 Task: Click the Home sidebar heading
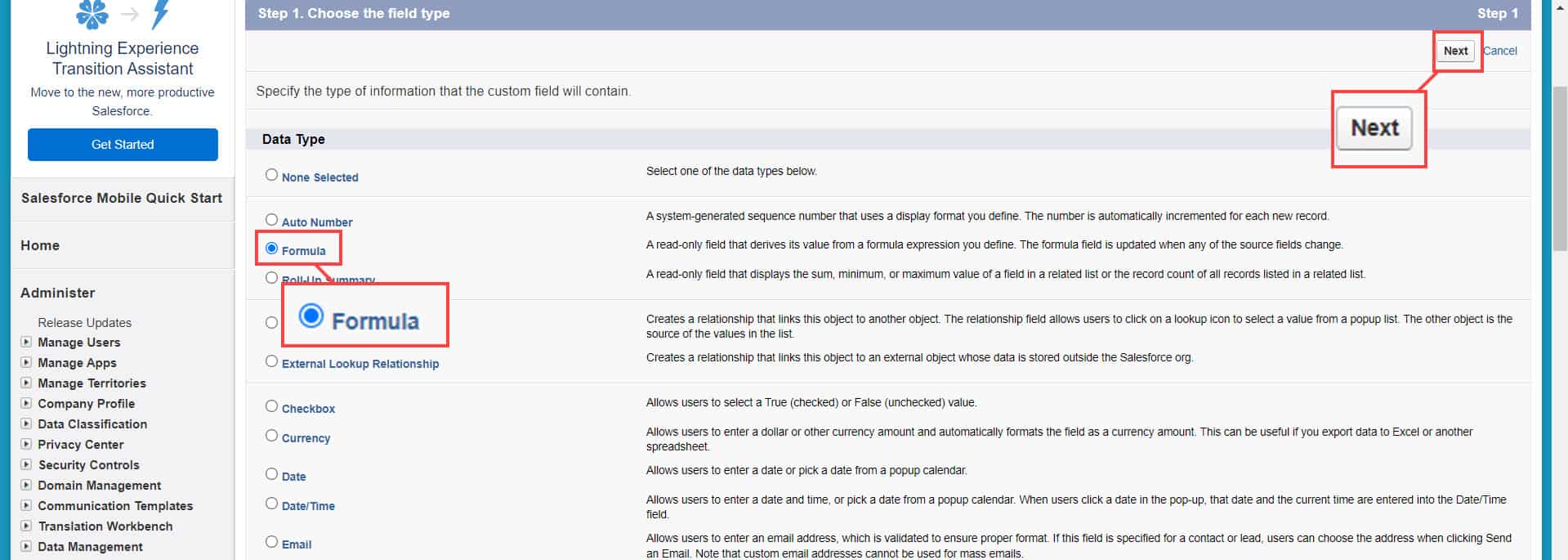point(40,245)
